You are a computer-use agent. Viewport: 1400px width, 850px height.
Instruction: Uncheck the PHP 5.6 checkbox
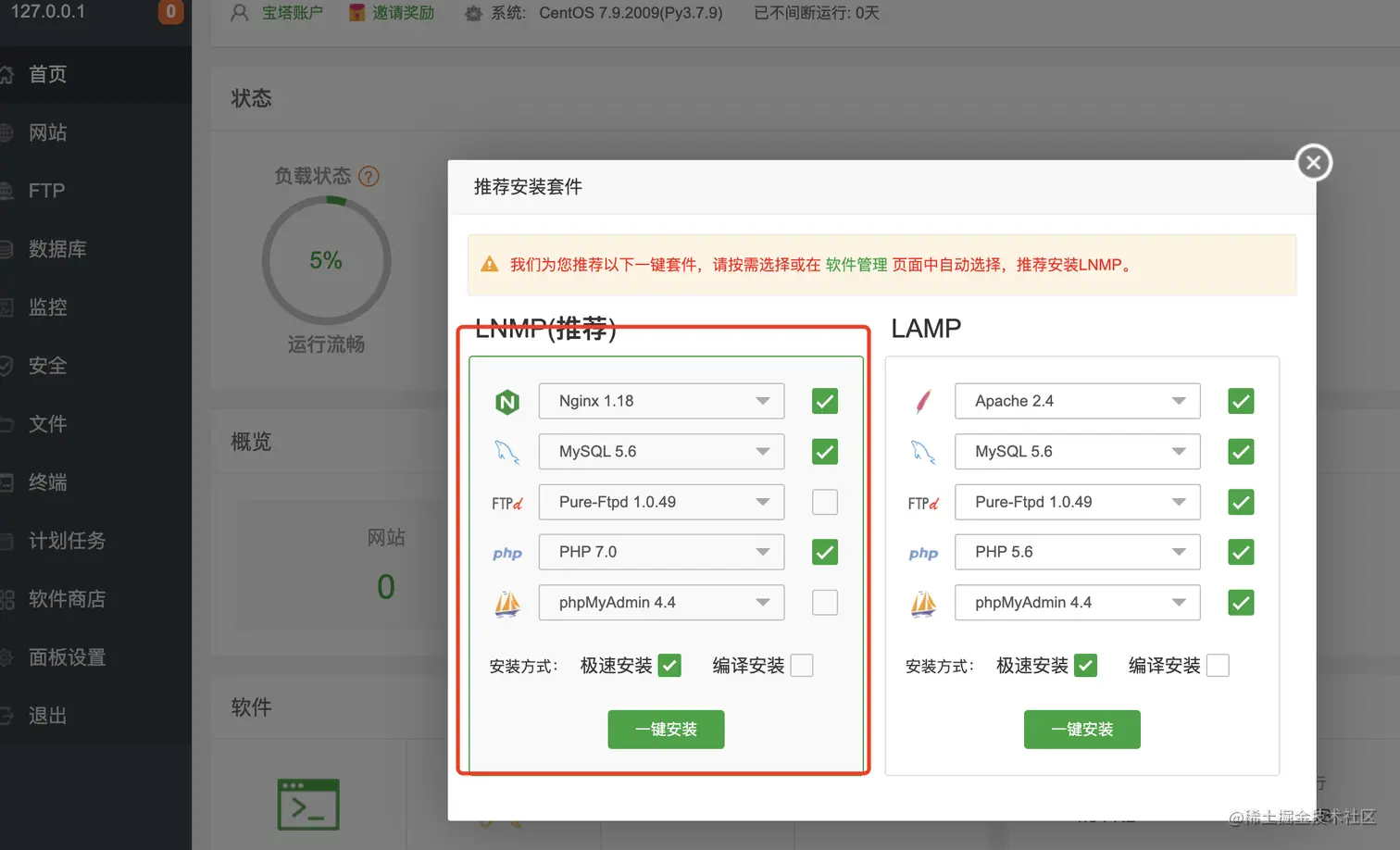tap(1241, 552)
